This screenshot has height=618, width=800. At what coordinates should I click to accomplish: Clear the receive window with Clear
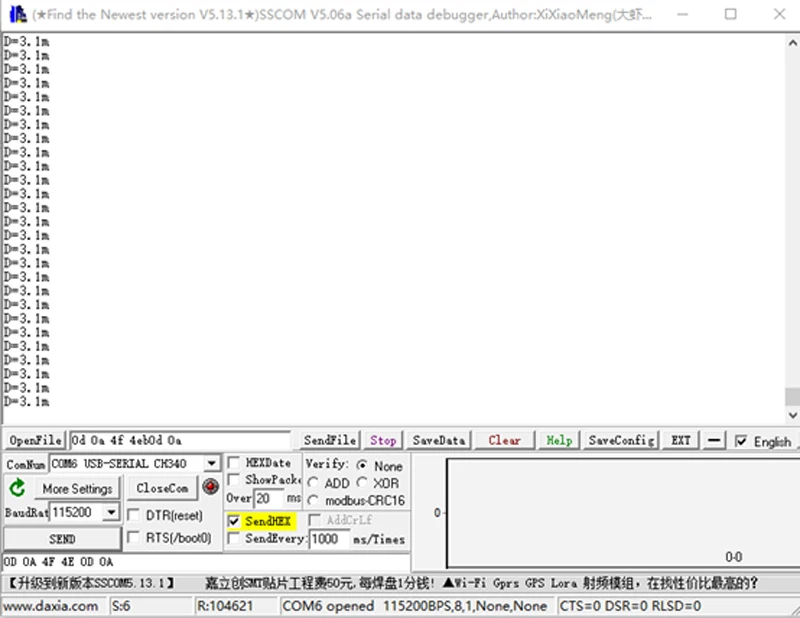tap(504, 440)
